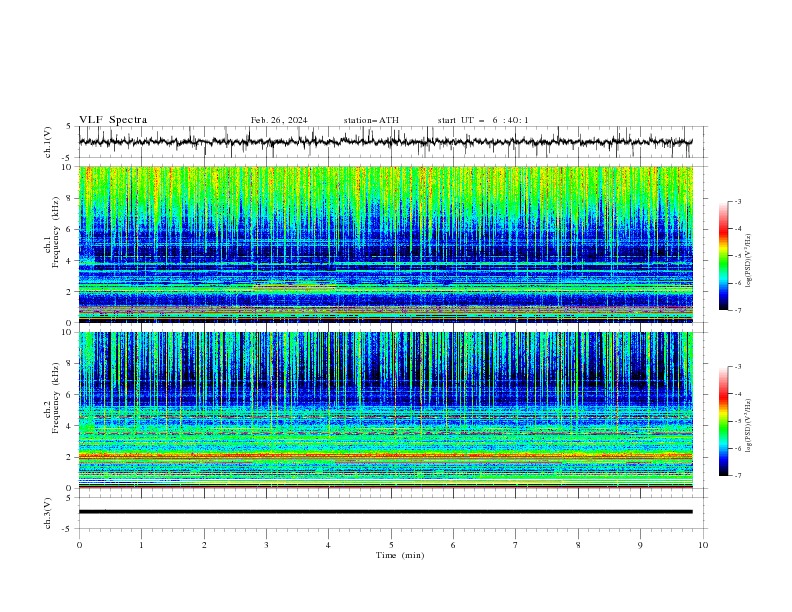Click the 'ch.2 Frequency (kHz)' axis label
The image size is (792, 612).
[x=52, y=397]
